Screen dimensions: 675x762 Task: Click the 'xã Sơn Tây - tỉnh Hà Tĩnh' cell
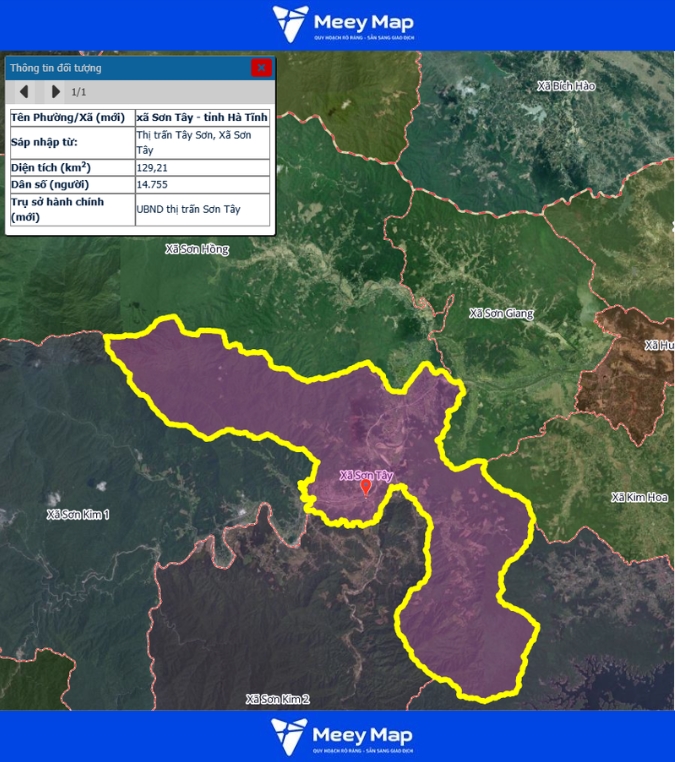pos(202,117)
